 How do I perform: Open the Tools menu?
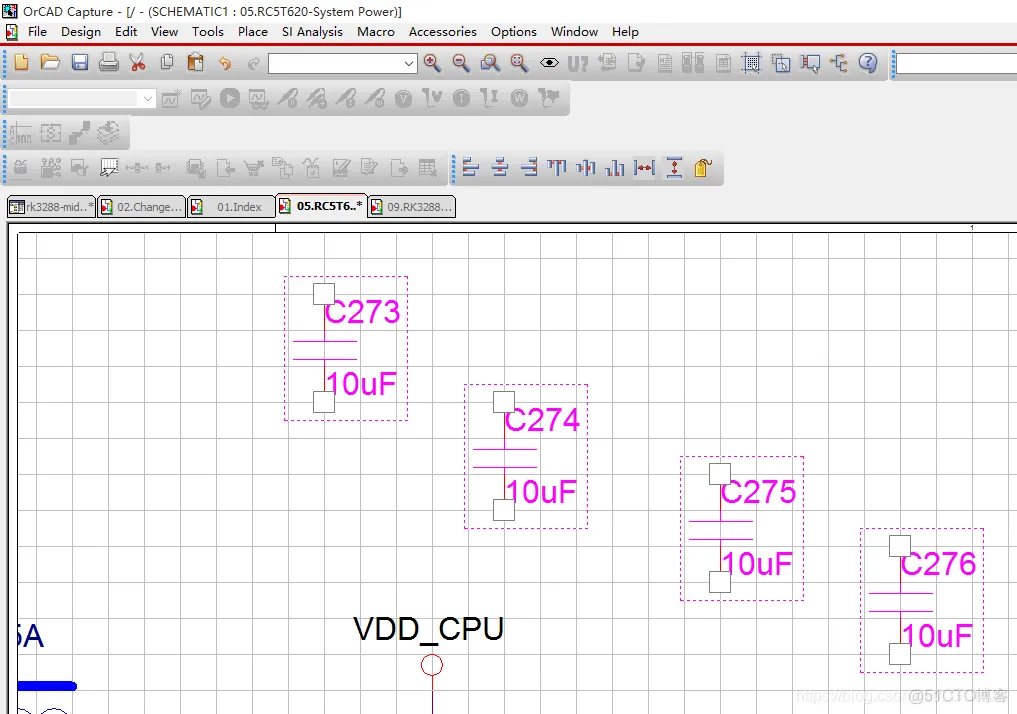click(208, 32)
